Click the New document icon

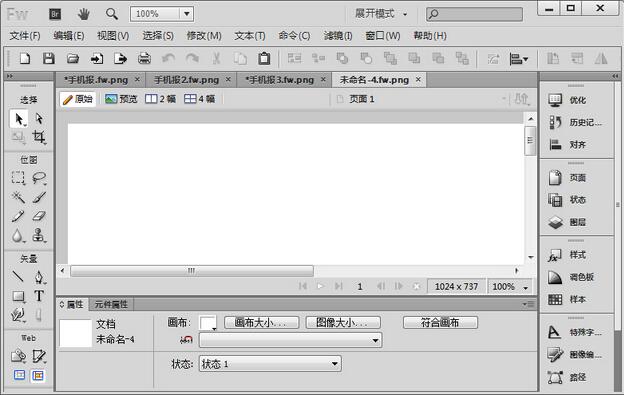click(x=25, y=59)
